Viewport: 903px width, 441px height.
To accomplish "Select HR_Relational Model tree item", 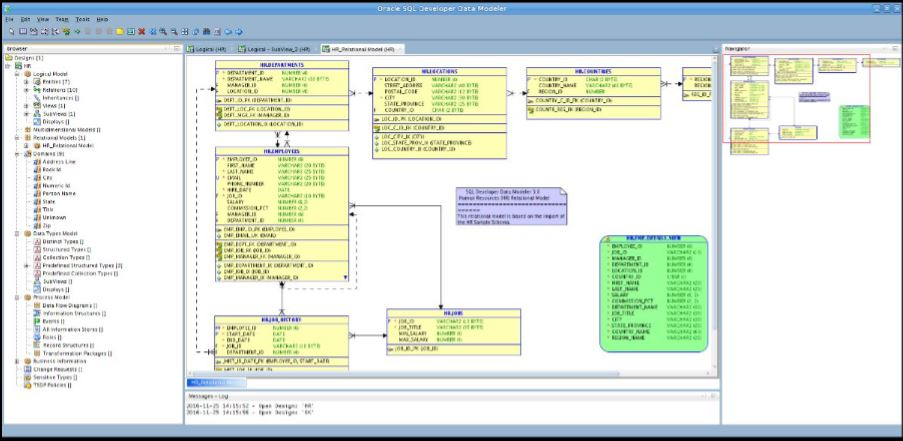I will [68, 146].
